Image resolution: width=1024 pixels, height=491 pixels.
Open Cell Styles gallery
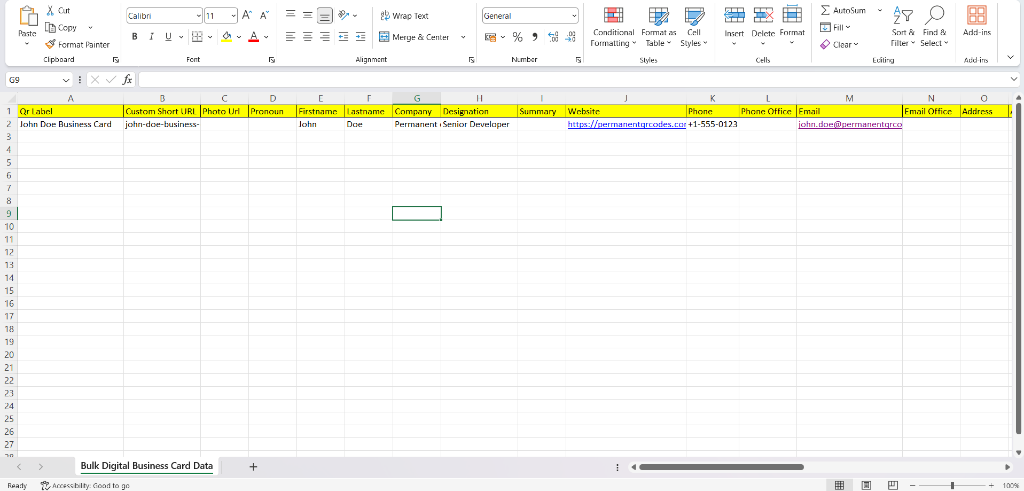pos(694,27)
